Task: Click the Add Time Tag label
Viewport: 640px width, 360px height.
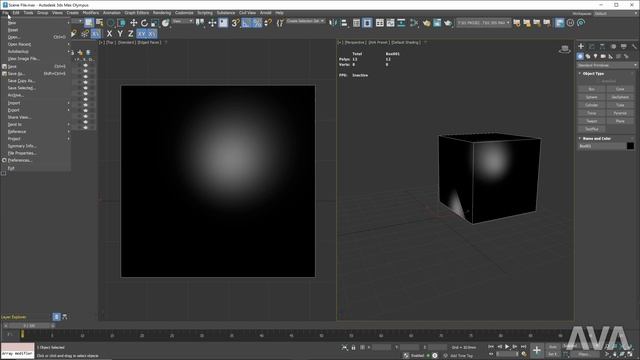Action: 462,356
